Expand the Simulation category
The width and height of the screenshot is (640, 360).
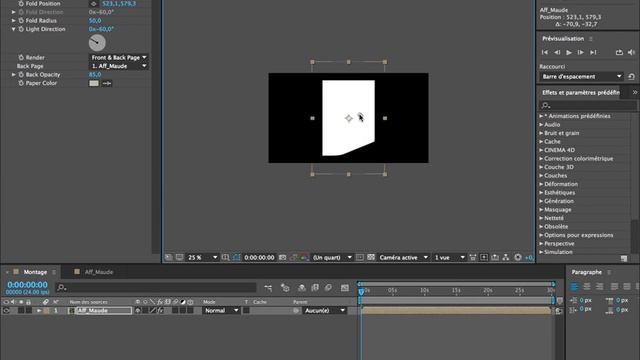541,252
